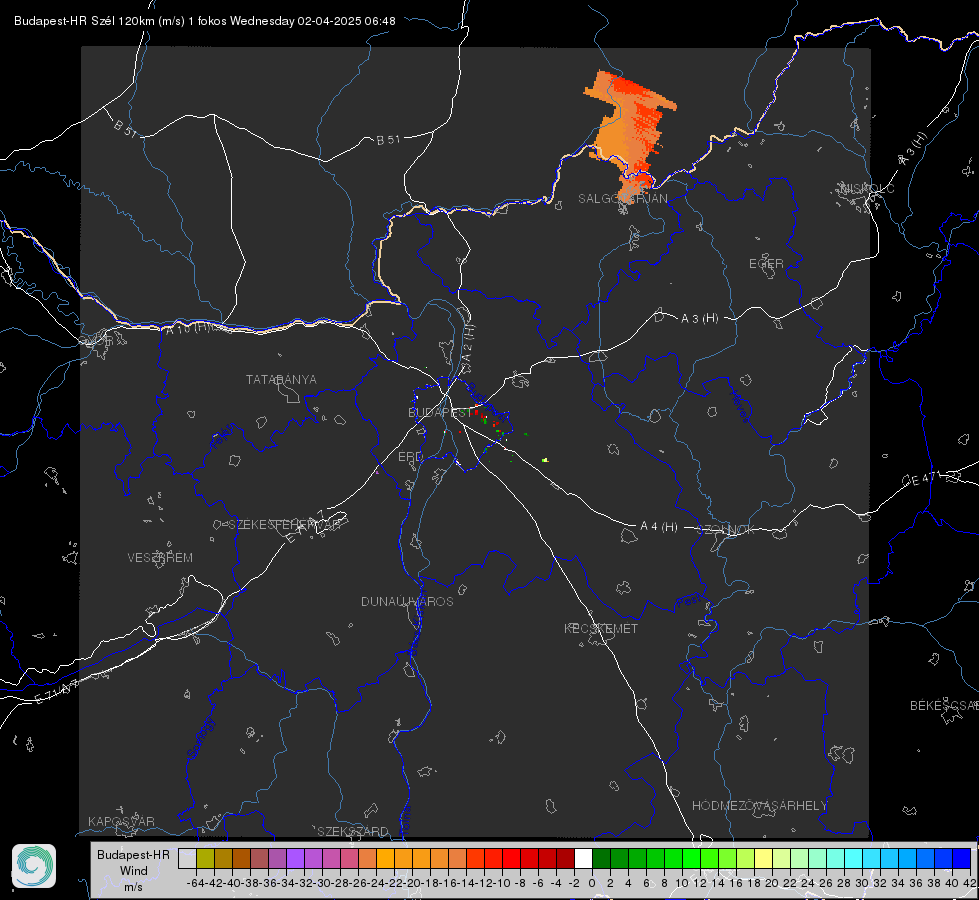Click the BEKESCSABA label at the right edge
The image size is (979, 900).
[944, 706]
